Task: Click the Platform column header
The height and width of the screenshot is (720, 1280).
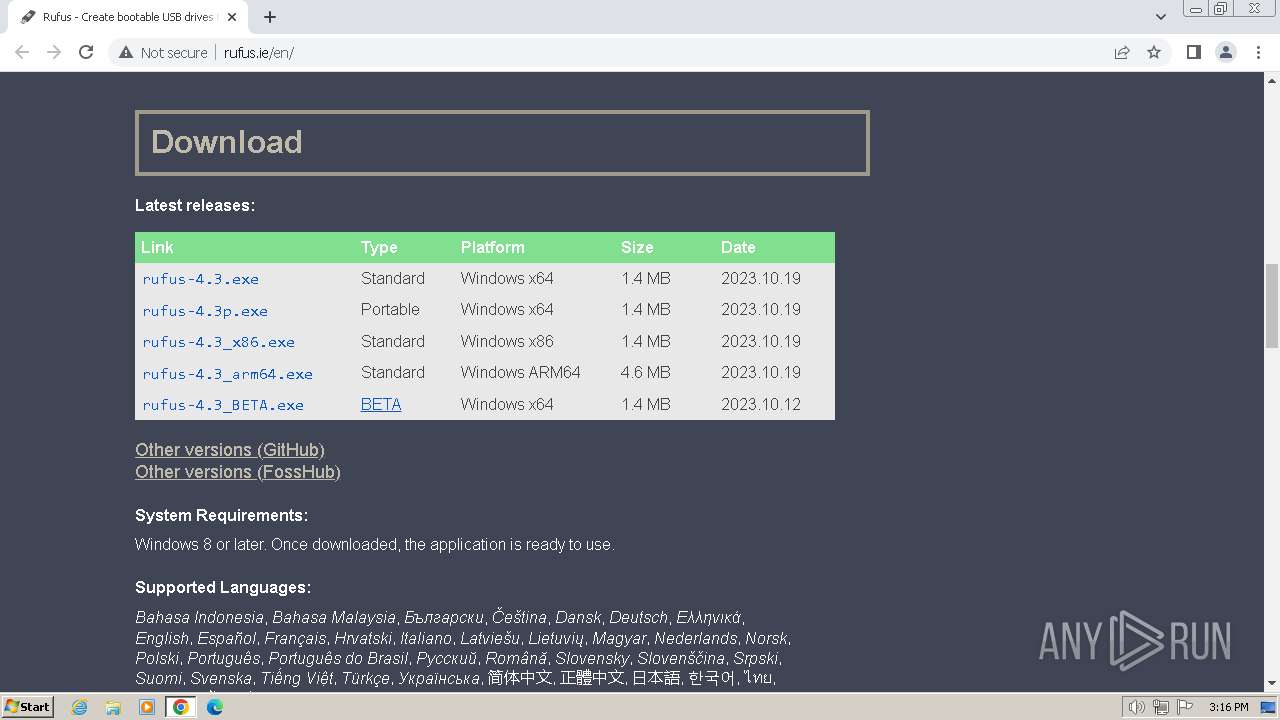Action: click(x=493, y=247)
